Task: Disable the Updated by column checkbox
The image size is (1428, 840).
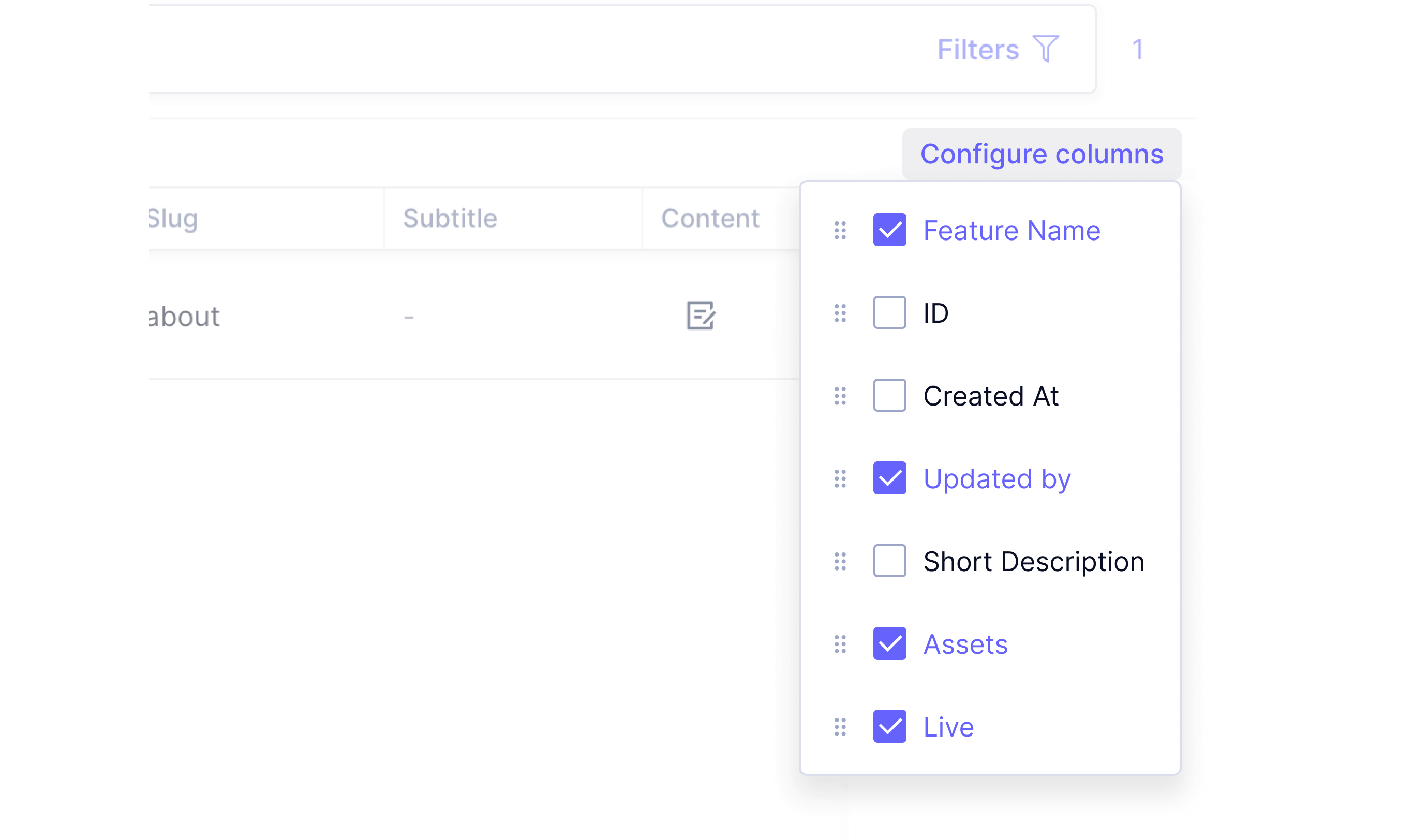Action: pyautogui.click(x=889, y=478)
